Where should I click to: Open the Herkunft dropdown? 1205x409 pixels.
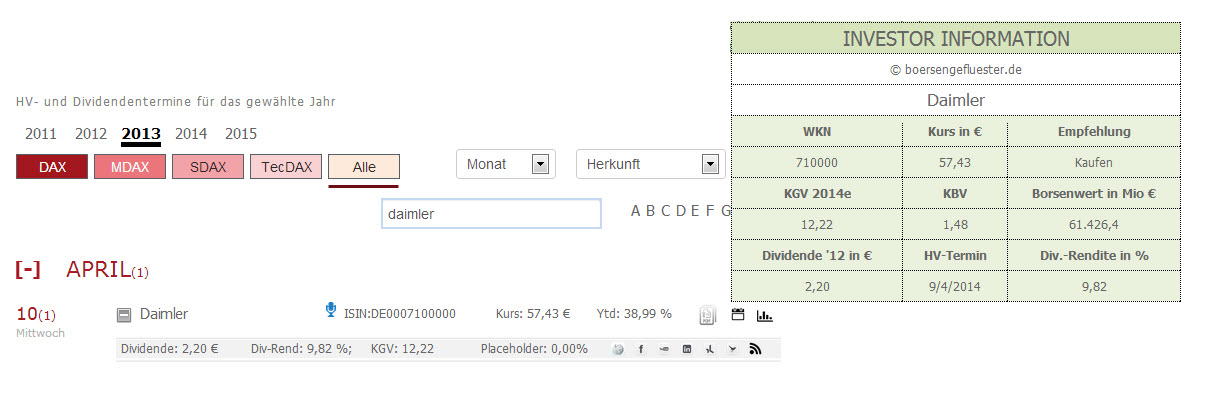tap(651, 164)
